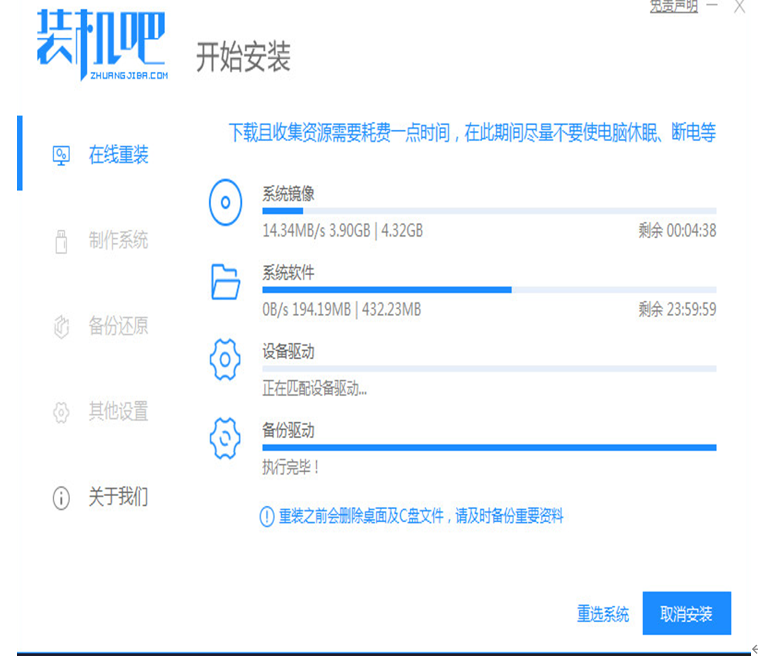Click the 在线重装 monitor icon
The height and width of the screenshot is (663, 758).
[x=61, y=155]
